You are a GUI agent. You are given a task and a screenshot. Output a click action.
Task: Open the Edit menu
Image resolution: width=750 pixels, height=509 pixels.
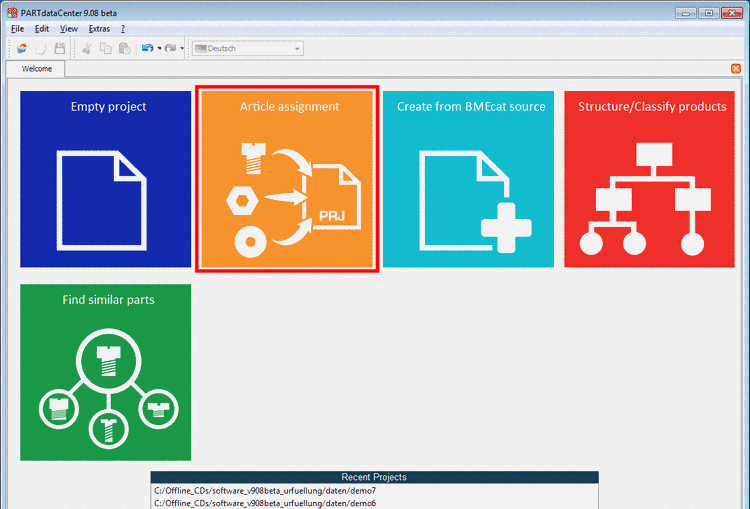click(x=42, y=29)
